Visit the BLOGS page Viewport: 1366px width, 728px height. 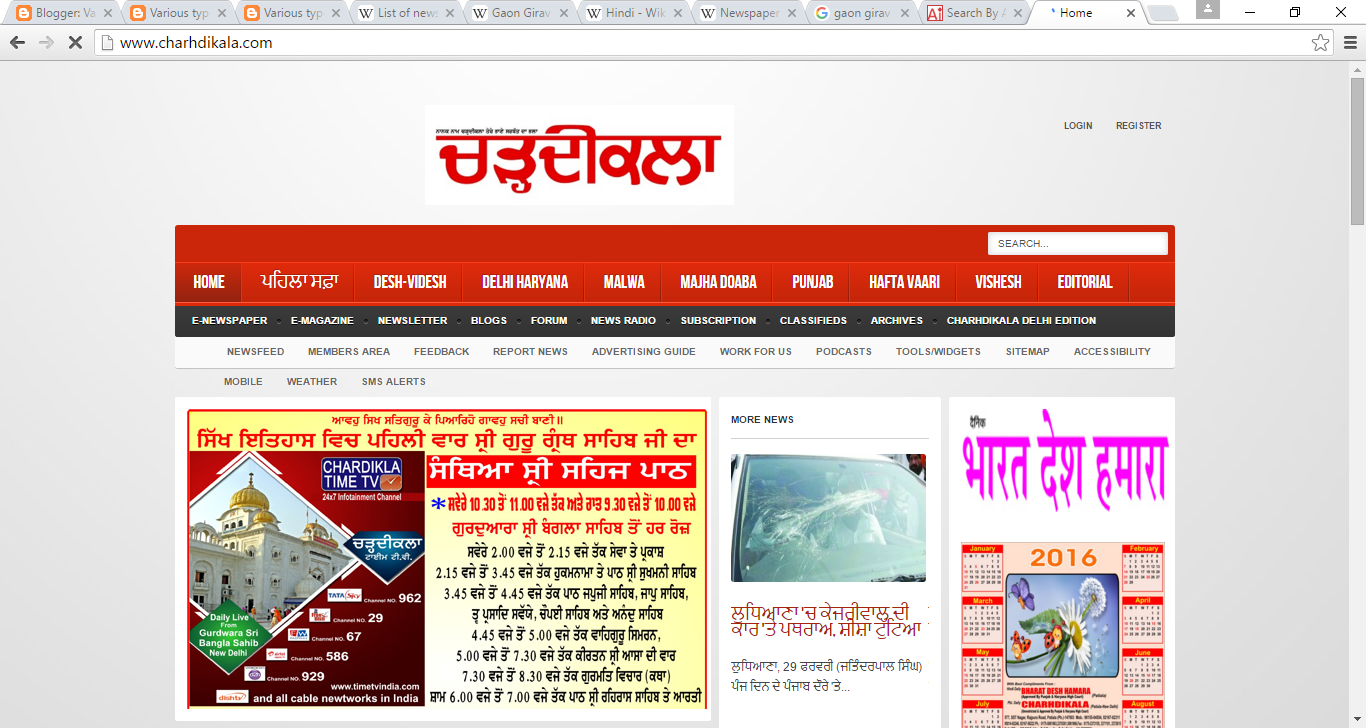click(489, 321)
